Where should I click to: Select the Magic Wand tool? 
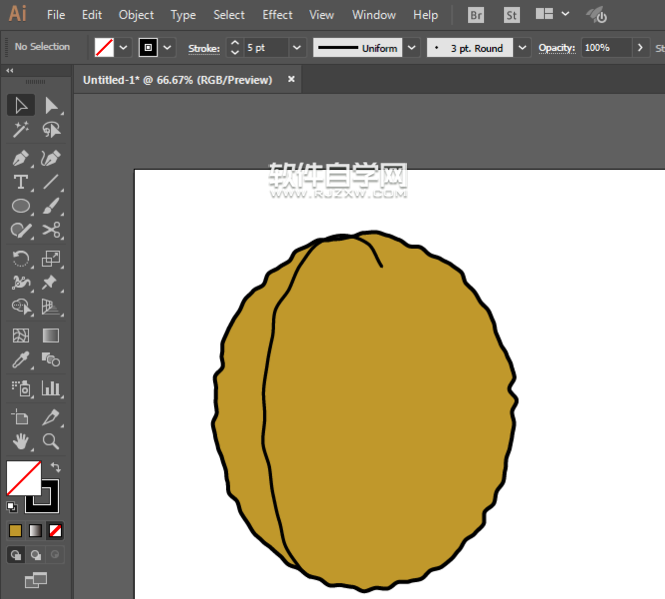coord(20,130)
